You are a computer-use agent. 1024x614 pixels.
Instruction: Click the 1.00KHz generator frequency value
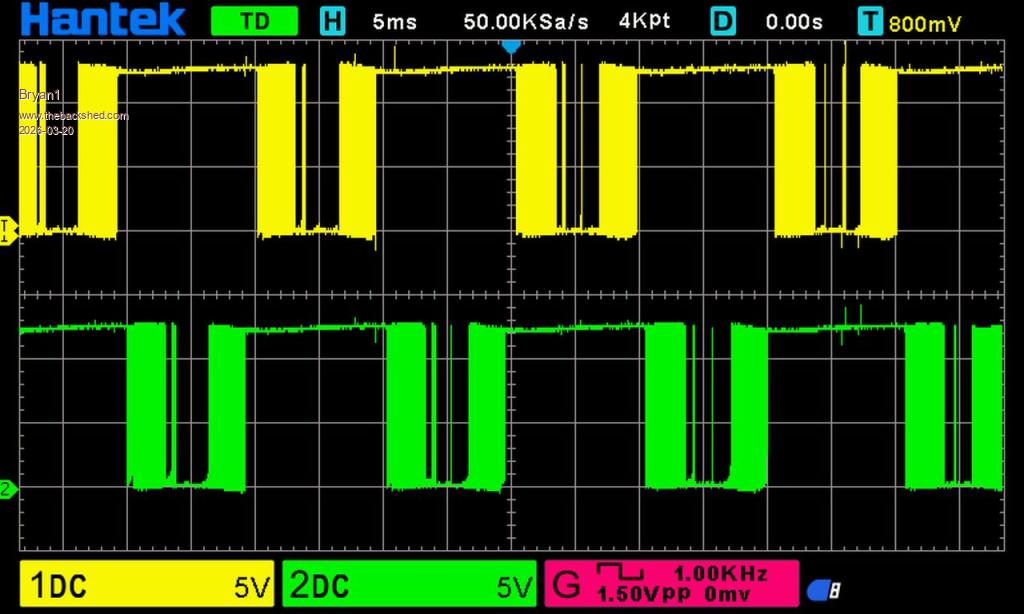pos(720,573)
